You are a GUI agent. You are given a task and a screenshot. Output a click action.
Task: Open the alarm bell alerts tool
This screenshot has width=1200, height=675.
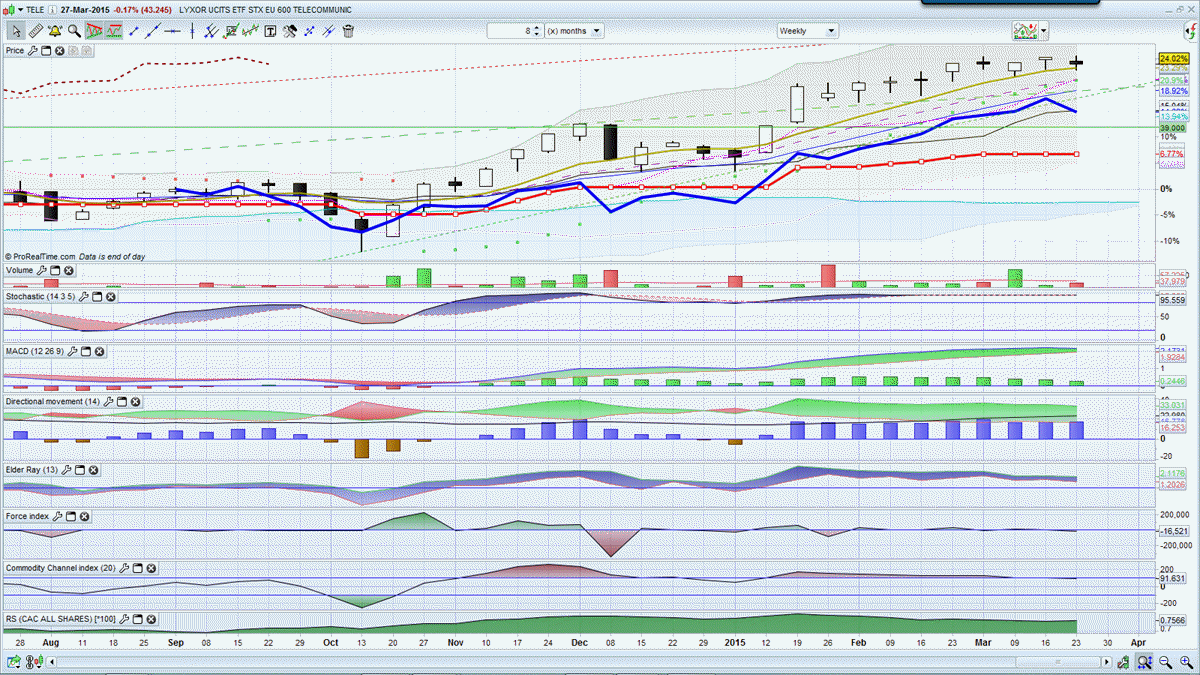[54, 31]
